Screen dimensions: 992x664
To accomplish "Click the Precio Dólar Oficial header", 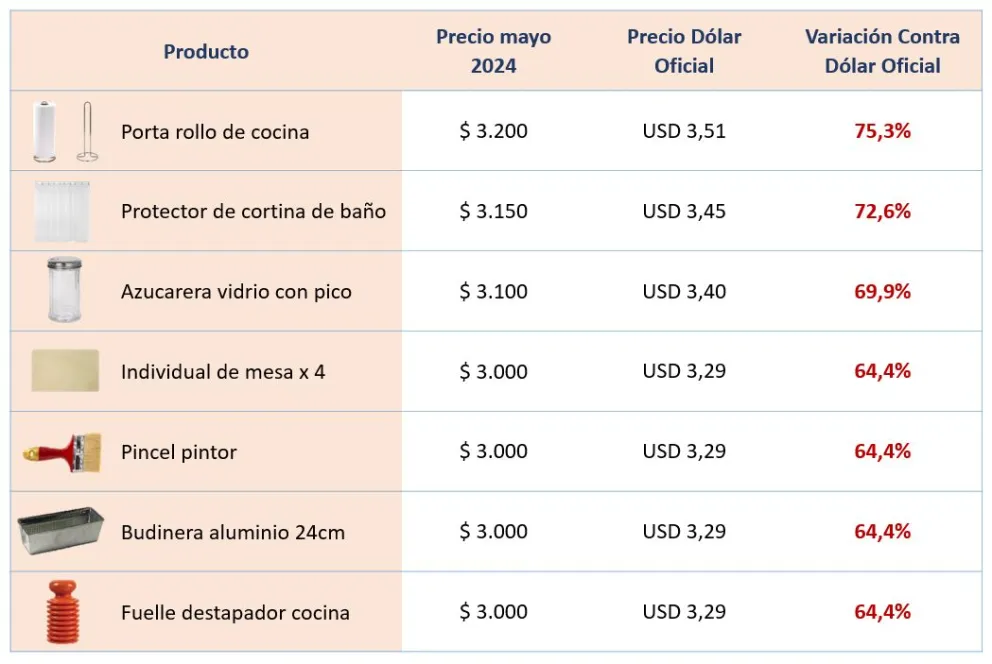I will tap(684, 51).
